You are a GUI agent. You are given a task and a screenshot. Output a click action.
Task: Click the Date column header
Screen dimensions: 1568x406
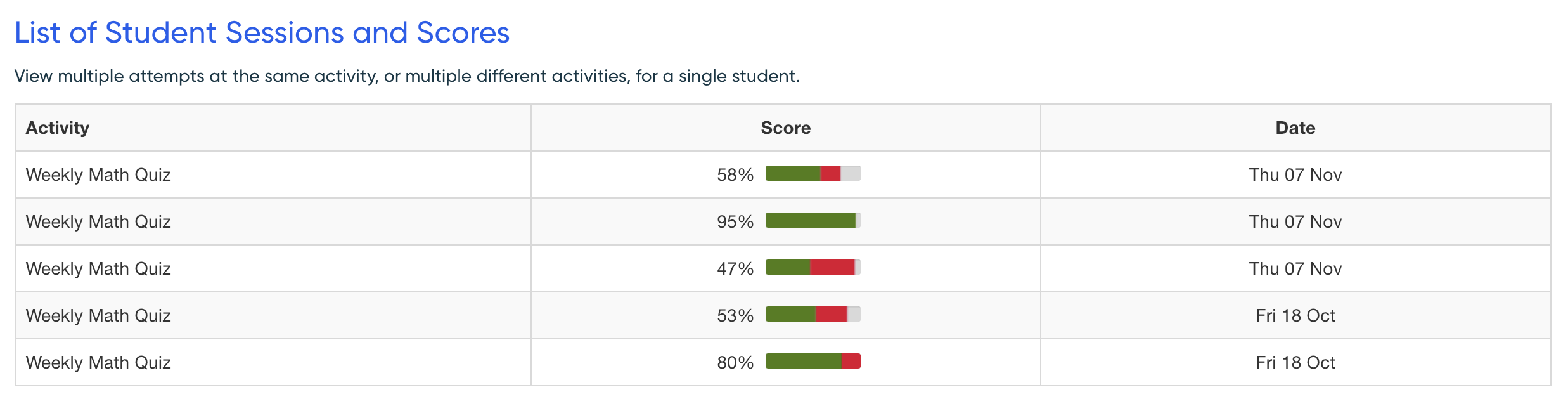coord(1295,128)
